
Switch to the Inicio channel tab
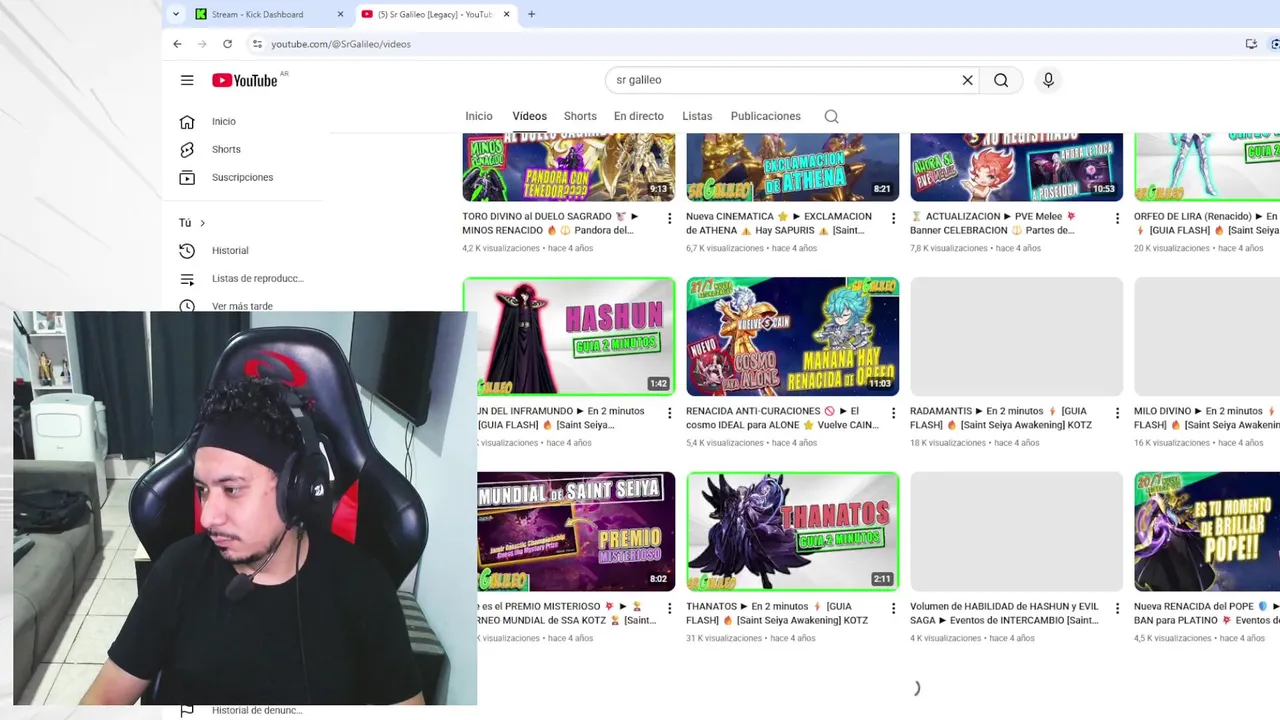(479, 116)
